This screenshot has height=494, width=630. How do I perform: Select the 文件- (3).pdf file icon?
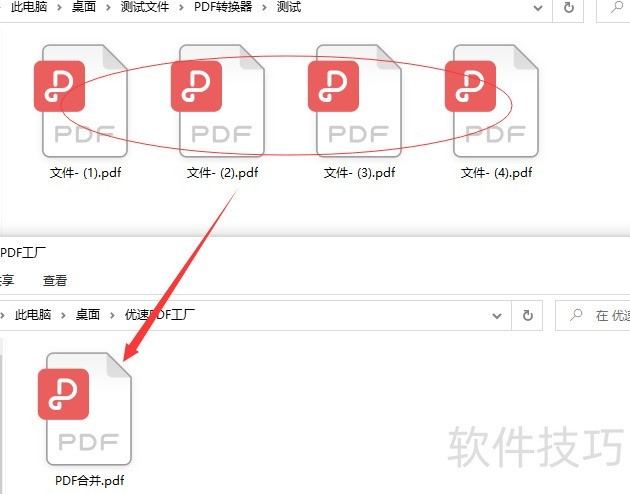tap(355, 100)
